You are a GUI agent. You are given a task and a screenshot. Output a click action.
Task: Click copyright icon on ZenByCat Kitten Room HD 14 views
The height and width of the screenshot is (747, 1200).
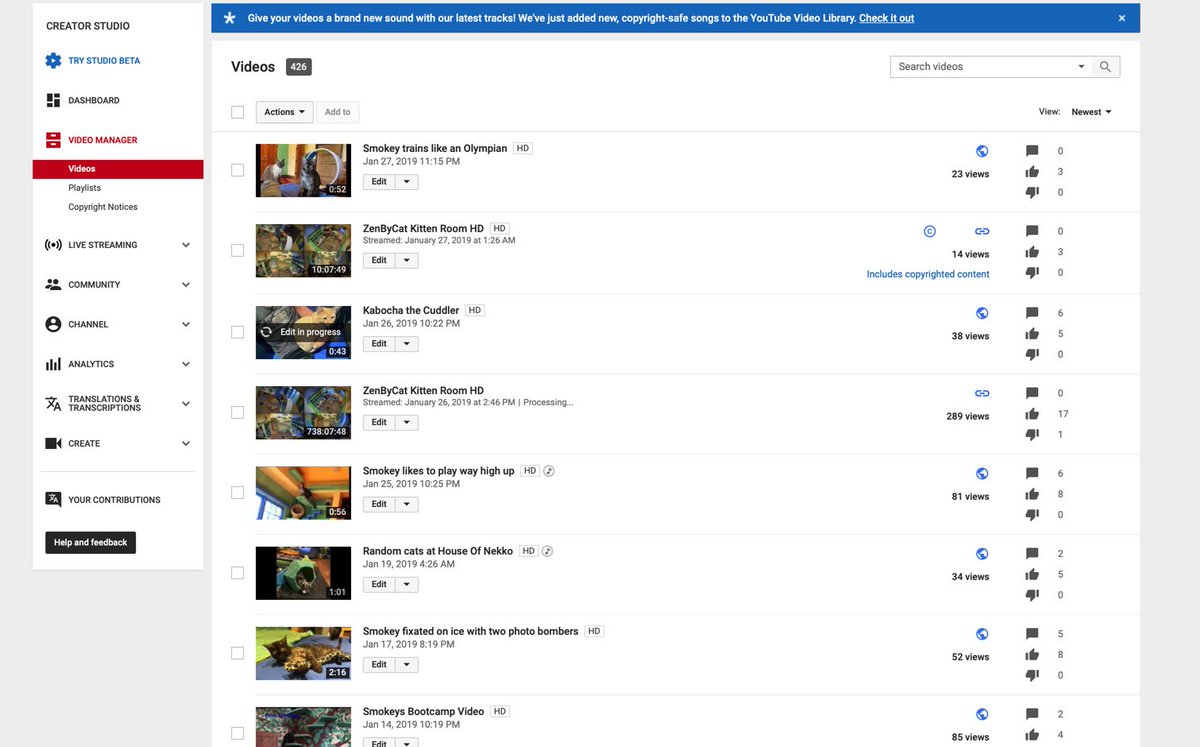(929, 231)
